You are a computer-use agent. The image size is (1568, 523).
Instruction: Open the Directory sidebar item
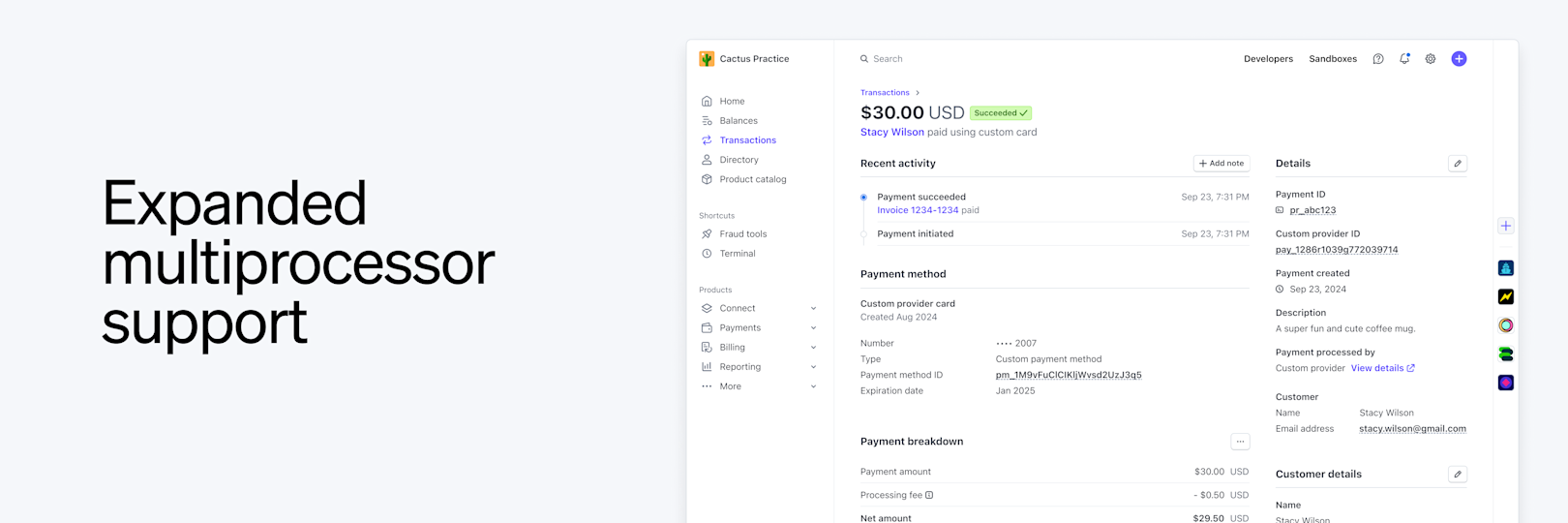click(x=739, y=160)
